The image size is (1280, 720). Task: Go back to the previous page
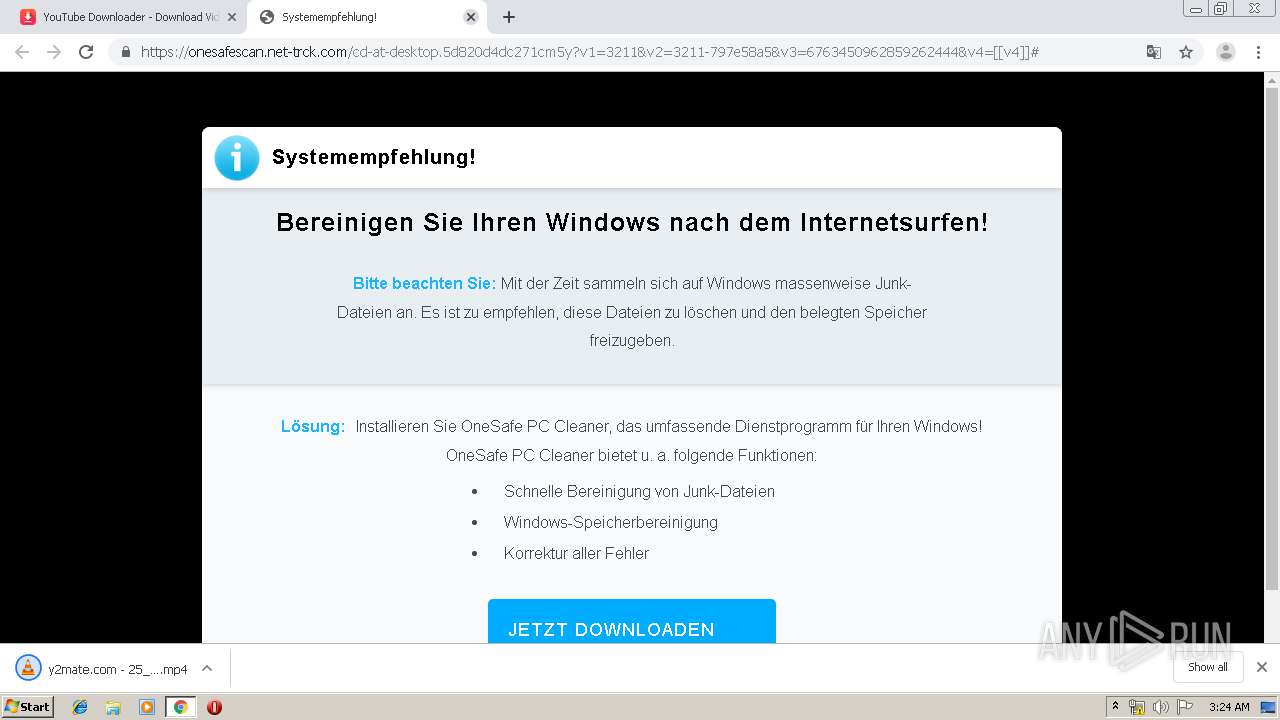point(22,52)
